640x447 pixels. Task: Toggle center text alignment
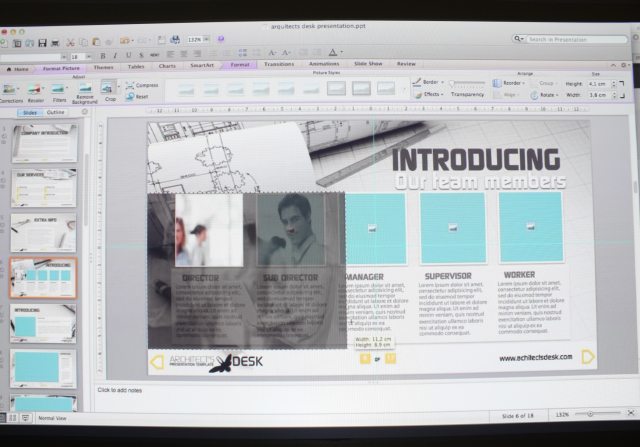click(x=184, y=54)
